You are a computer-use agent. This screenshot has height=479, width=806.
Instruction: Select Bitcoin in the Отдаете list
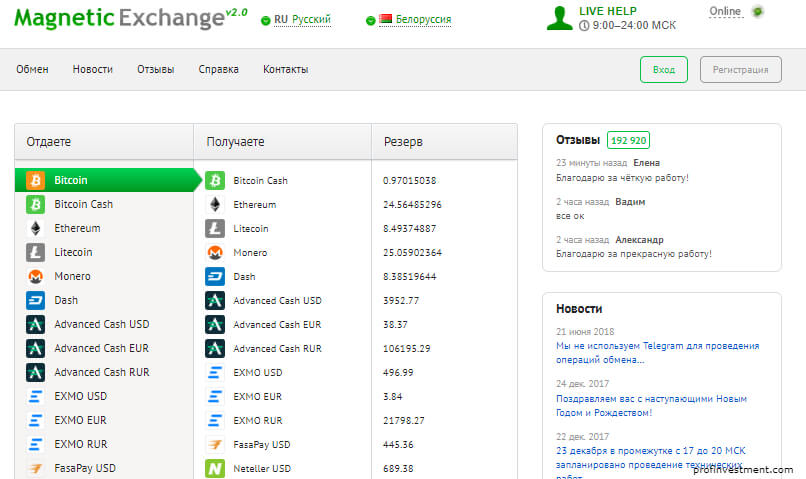coord(105,180)
